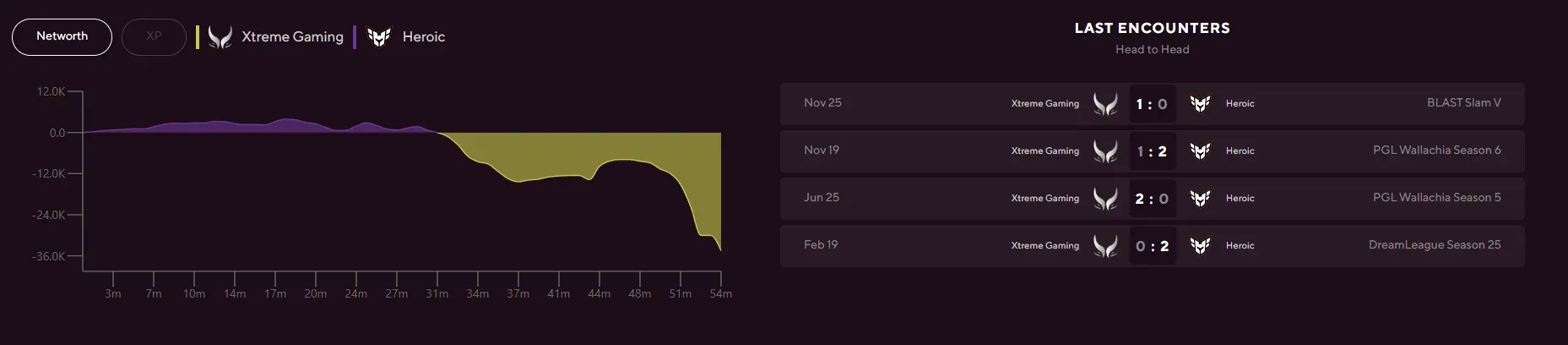Click the 3m mark on the time axis
The width and height of the screenshot is (1568, 345).
click(x=113, y=293)
